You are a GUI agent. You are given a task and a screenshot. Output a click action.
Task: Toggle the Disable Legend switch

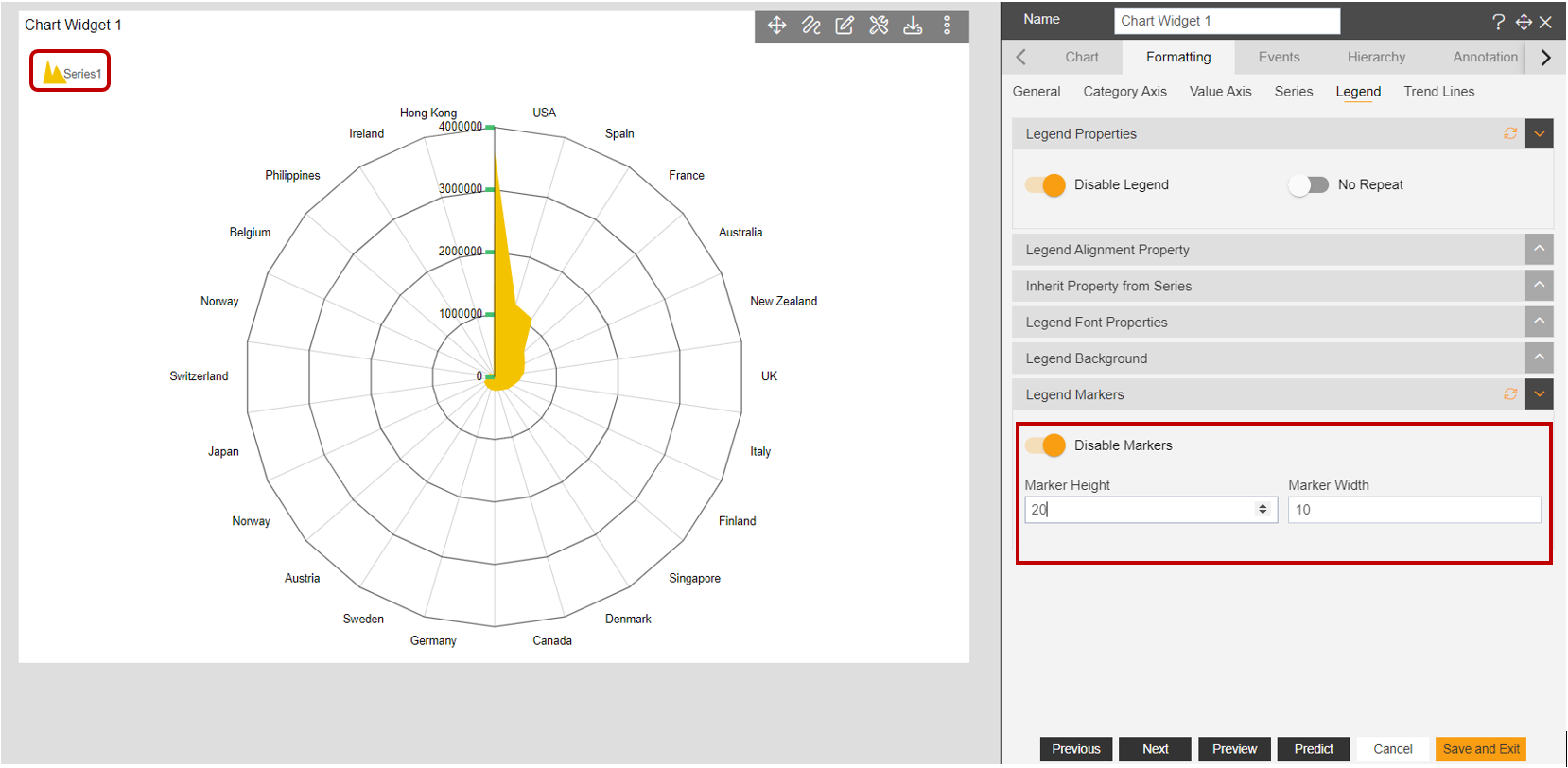pyautogui.click(x=1045, y=185)
